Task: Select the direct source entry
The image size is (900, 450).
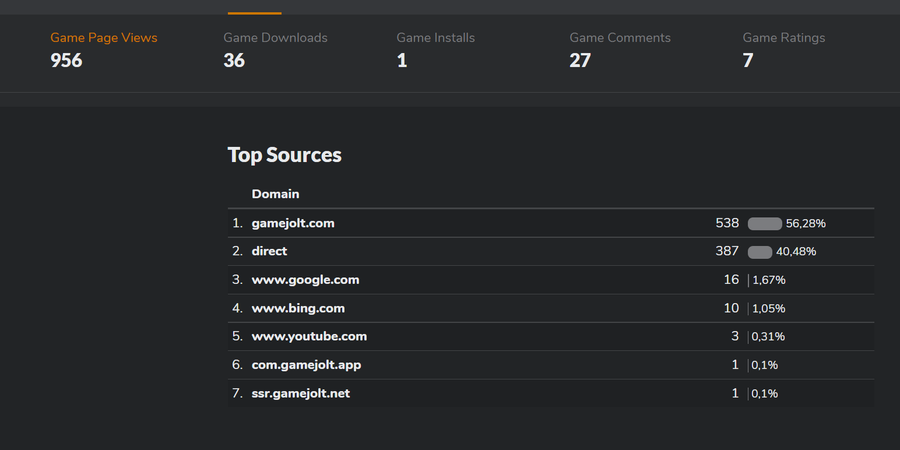Action: [x=269, y=251]
